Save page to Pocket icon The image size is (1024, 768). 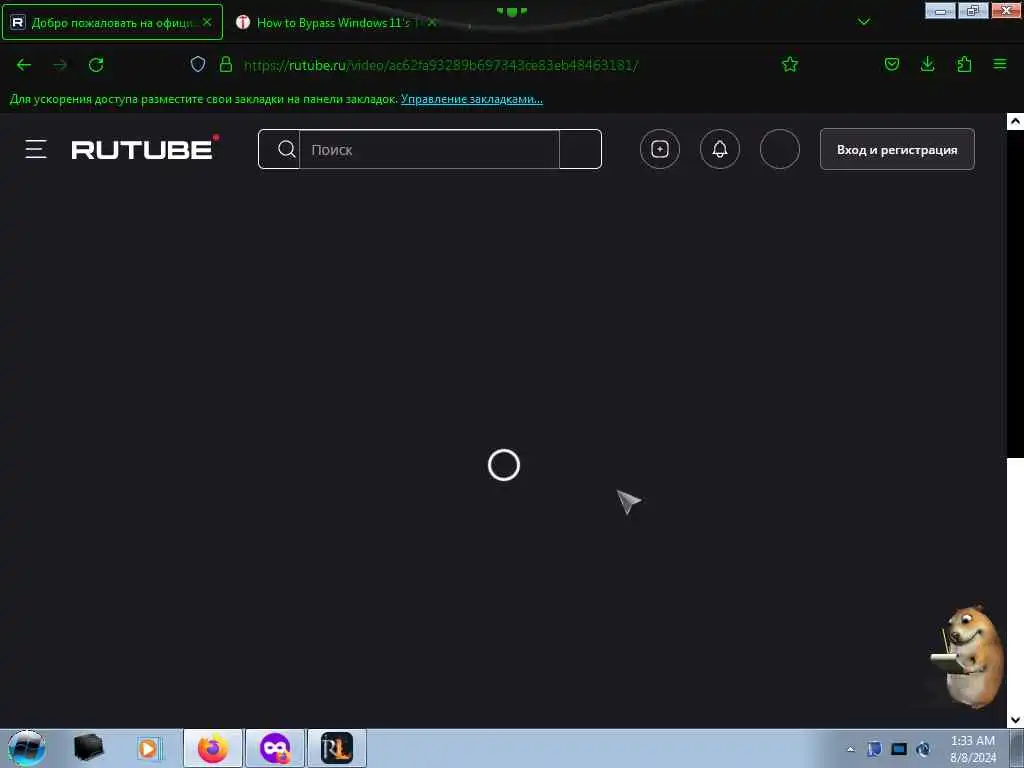tap(892, 64)
